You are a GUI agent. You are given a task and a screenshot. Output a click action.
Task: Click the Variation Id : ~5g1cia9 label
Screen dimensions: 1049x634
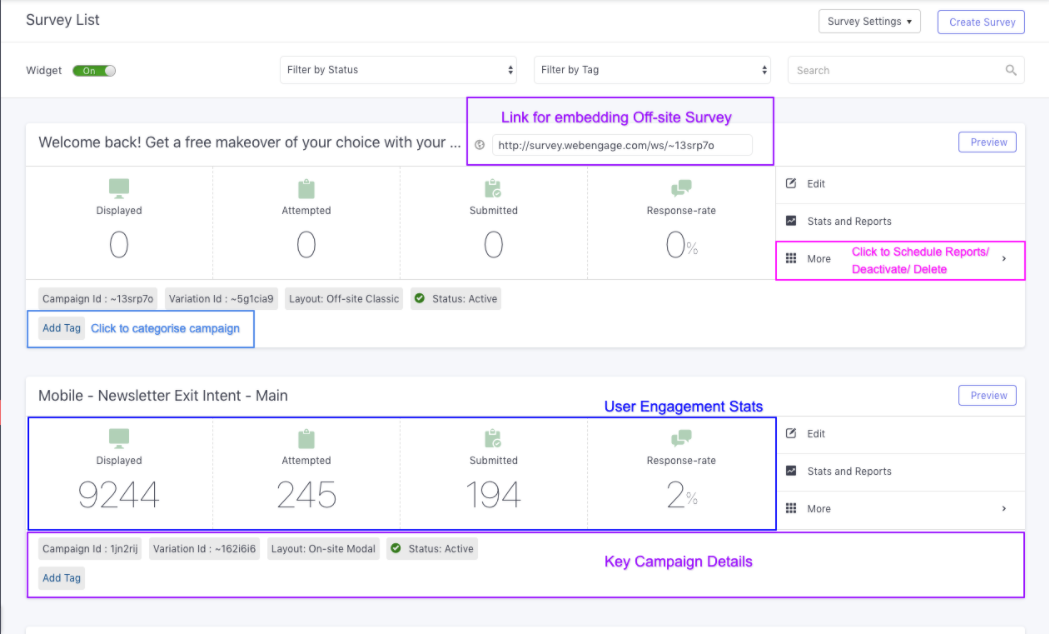(x=221, y=299)
